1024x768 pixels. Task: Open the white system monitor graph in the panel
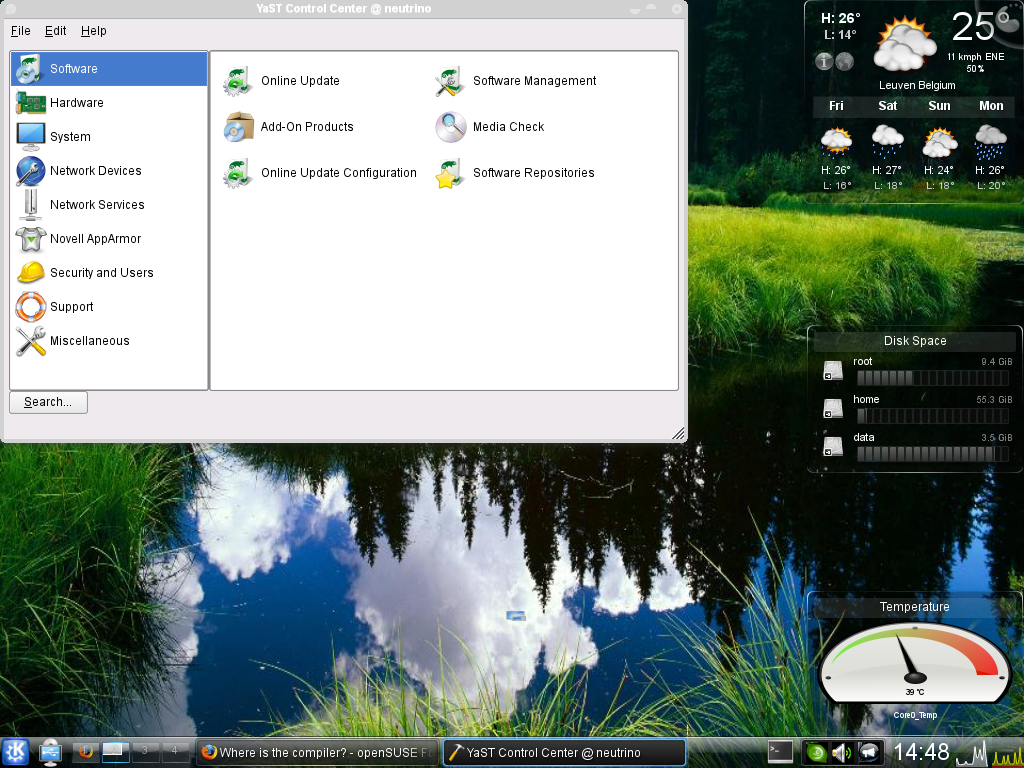pyautogui.click(x=972, y=753)
